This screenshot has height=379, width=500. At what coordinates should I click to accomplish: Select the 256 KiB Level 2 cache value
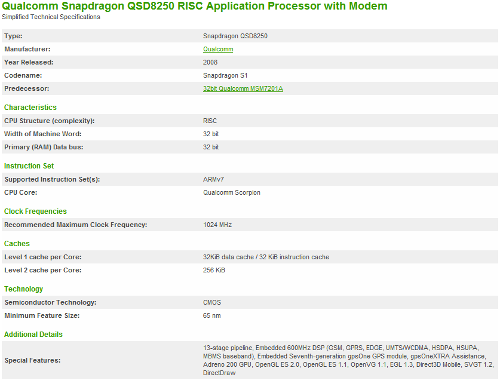coord(214,270)
